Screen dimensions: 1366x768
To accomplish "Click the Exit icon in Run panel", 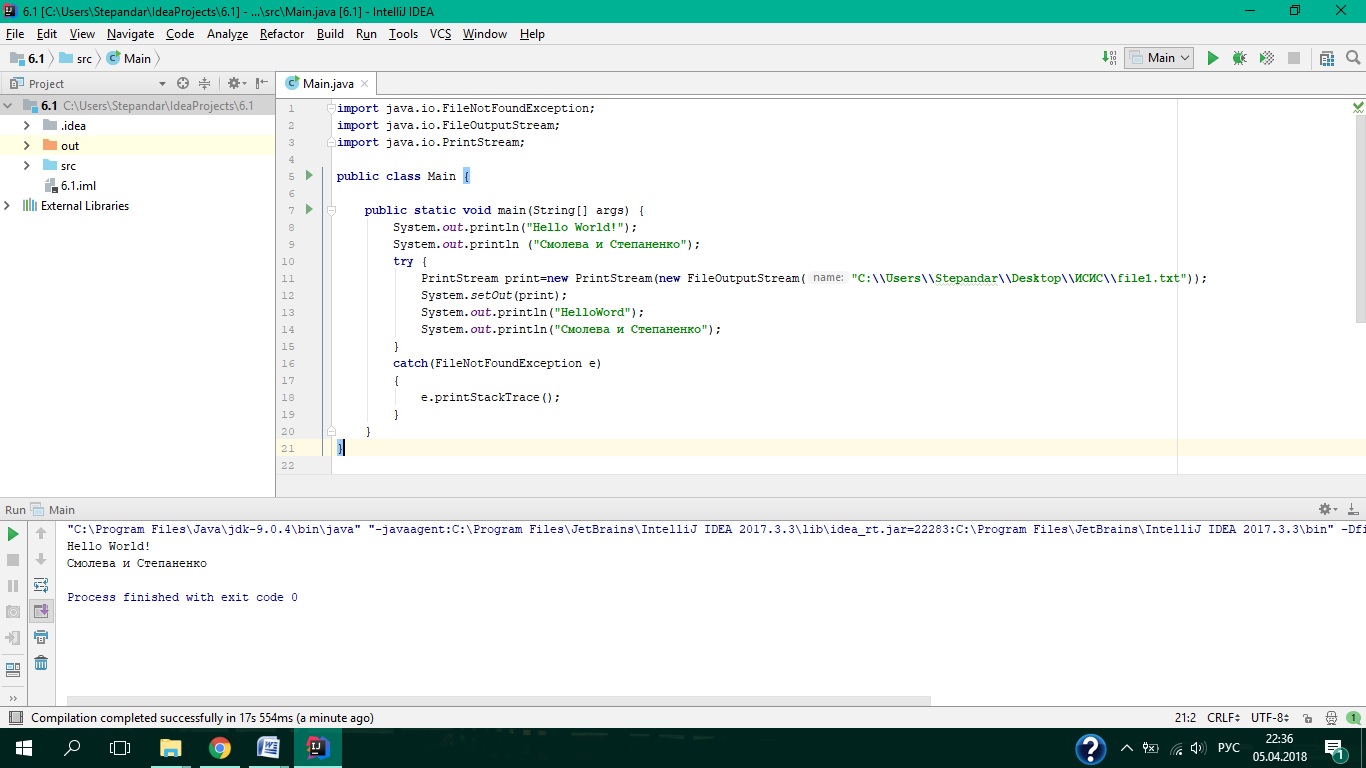I will click(13, 638).
